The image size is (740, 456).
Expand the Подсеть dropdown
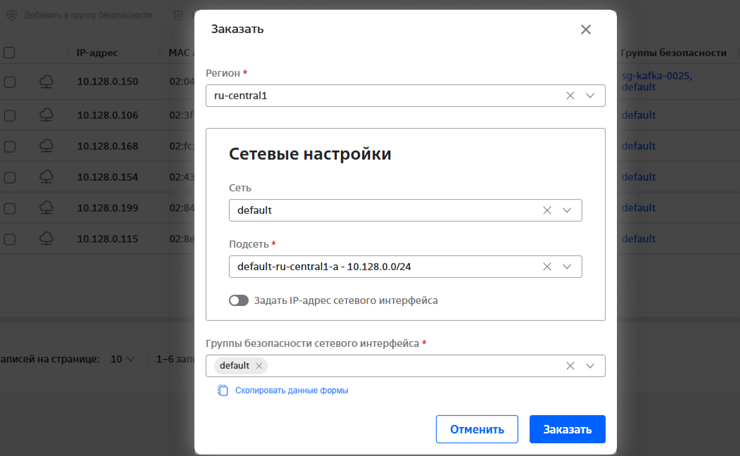[x=567, y=267]
